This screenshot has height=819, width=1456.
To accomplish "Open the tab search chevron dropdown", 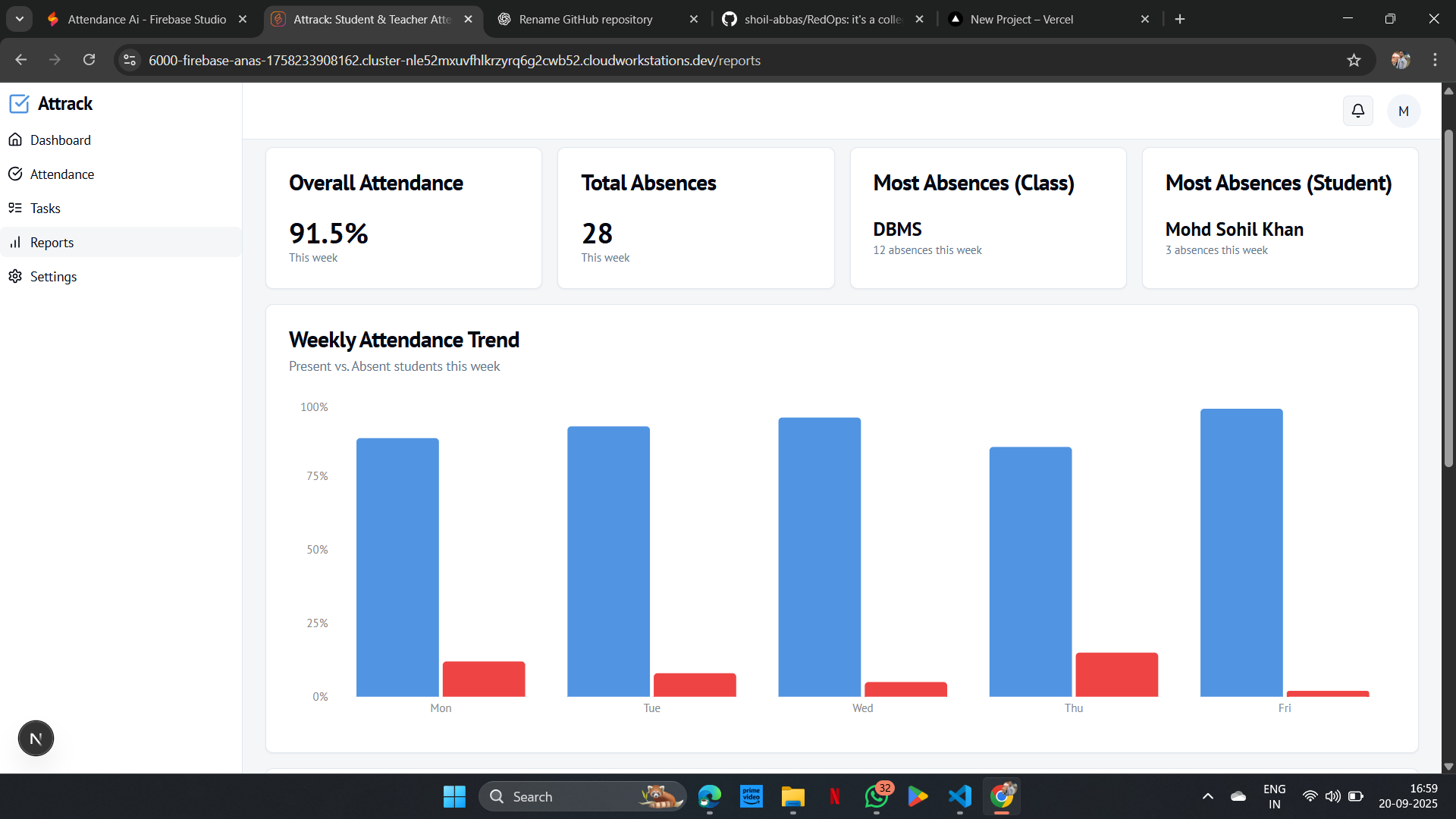I will point(19,19).
